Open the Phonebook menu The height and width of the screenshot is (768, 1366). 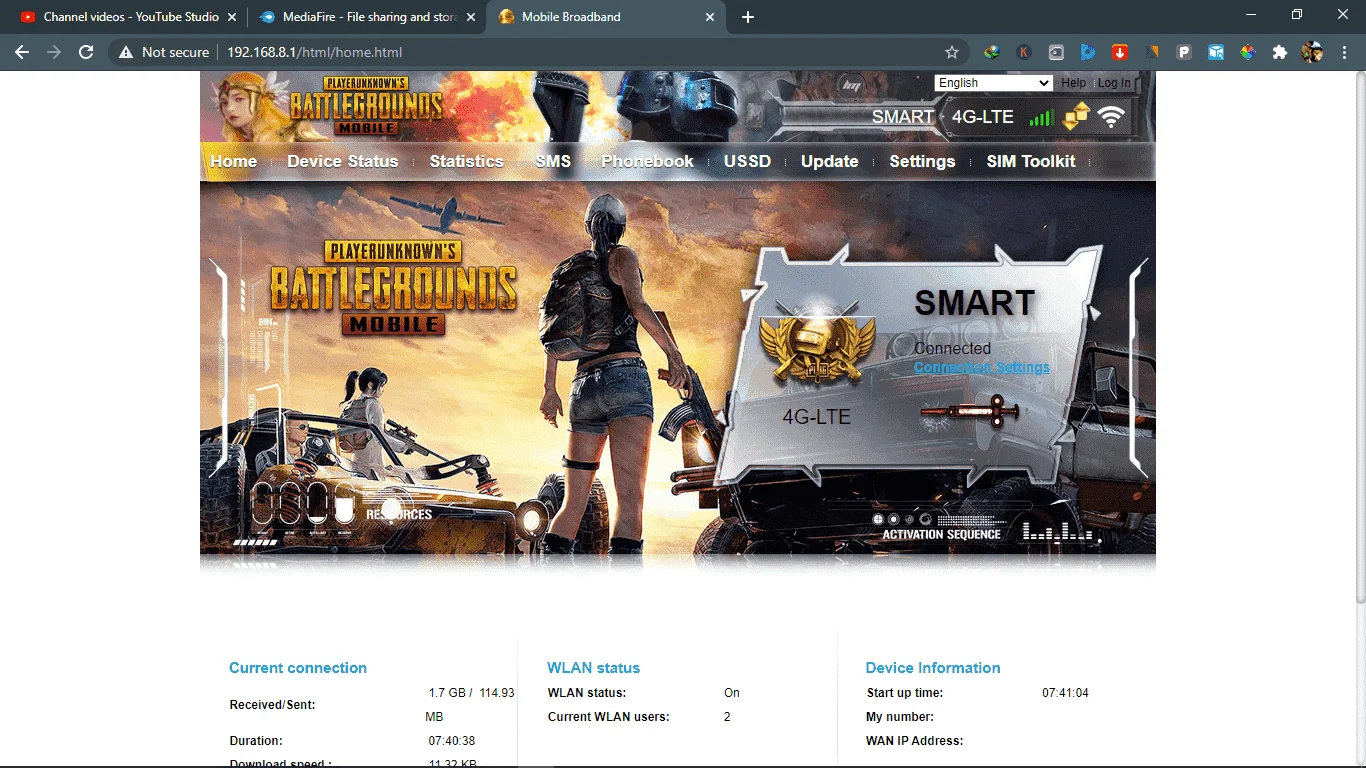[x=648, y=161]
